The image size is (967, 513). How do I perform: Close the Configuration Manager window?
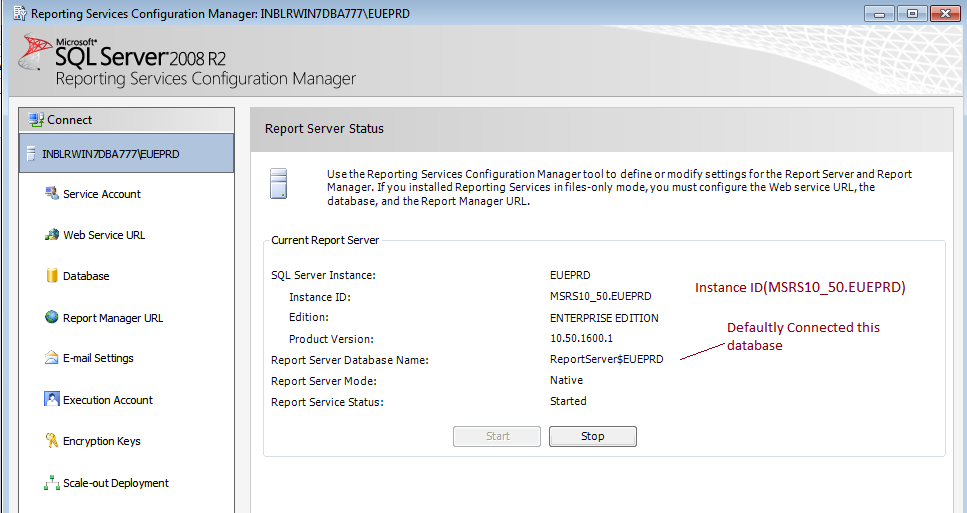(945, 13)
